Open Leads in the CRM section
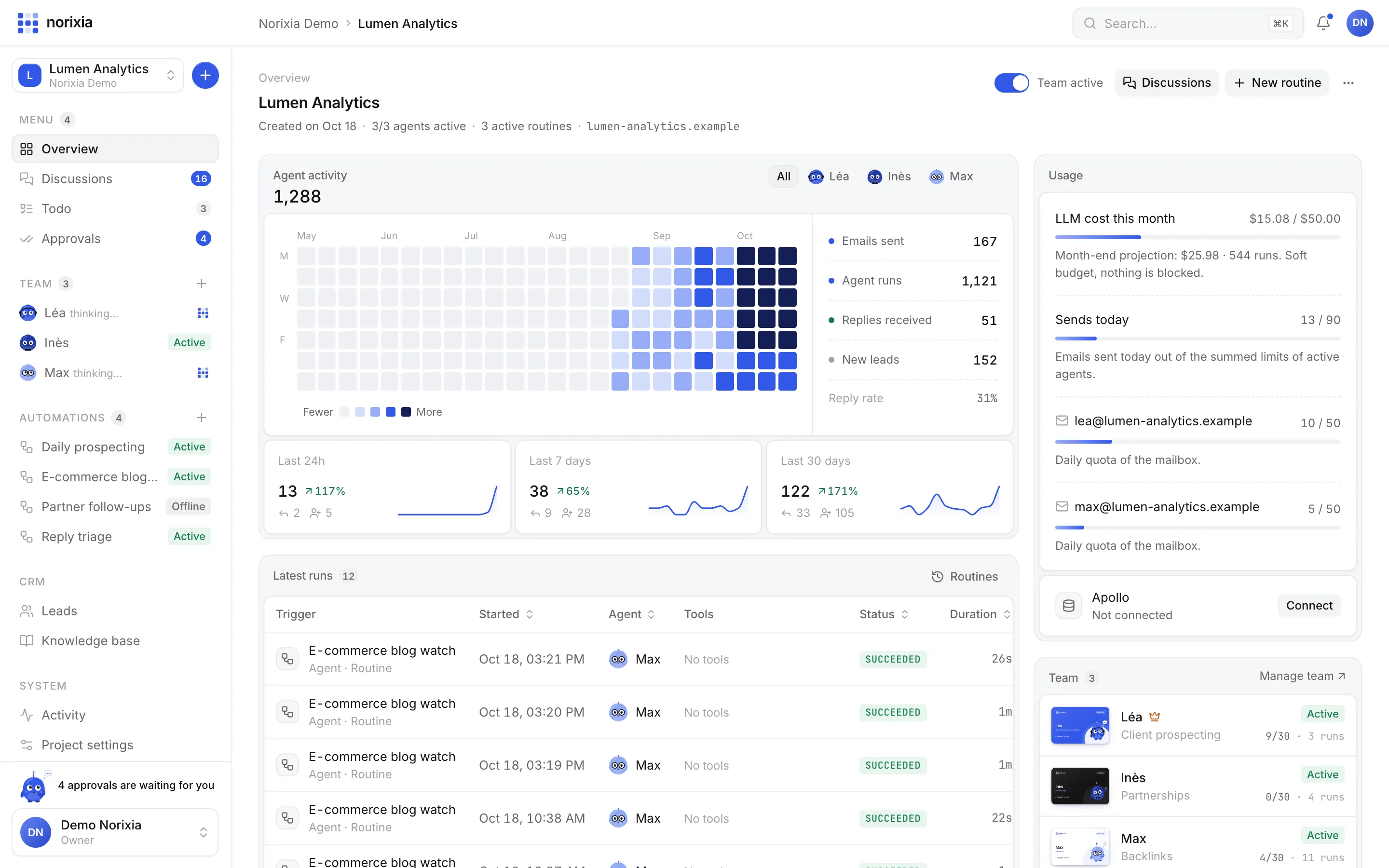The width and height of the screenshot is (1389, 868). tap(115, 611)
